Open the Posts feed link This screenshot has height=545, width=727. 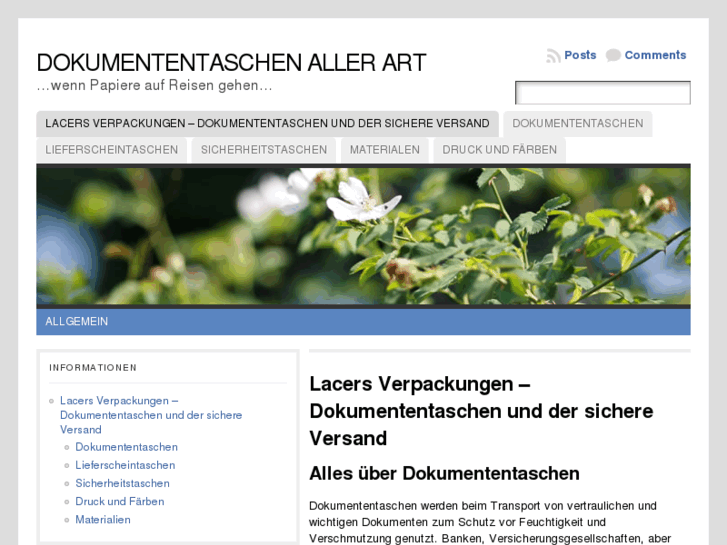(x=580, y=55)
